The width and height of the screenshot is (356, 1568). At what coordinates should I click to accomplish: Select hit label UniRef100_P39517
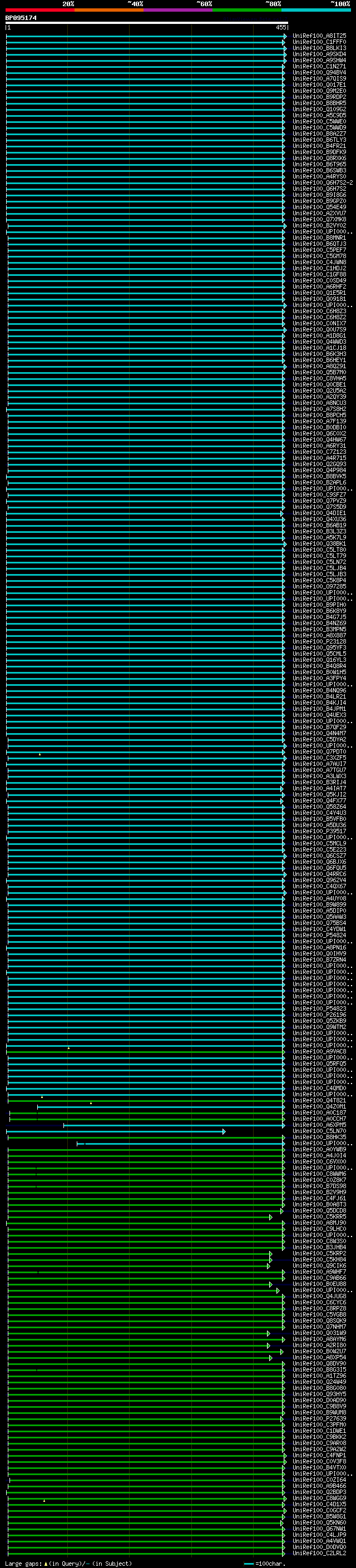(319, 832)
